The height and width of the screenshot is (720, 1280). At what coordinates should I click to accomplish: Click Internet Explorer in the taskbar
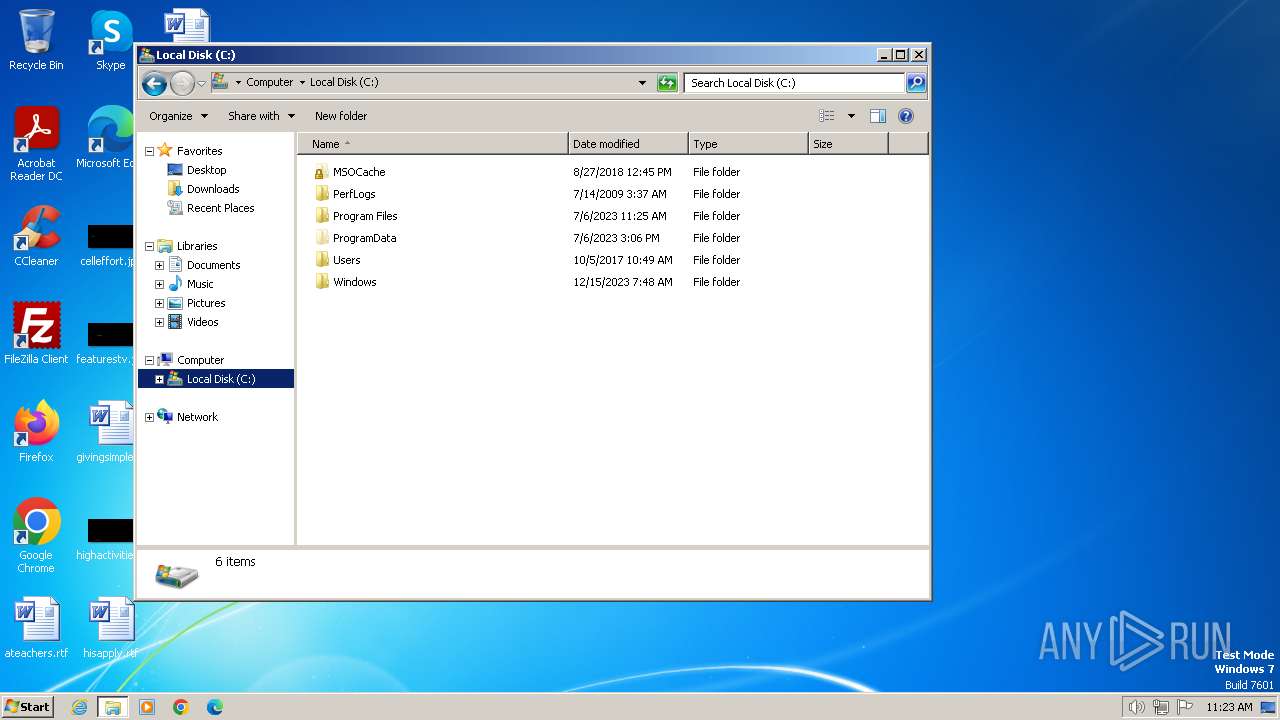pos(80,707)
